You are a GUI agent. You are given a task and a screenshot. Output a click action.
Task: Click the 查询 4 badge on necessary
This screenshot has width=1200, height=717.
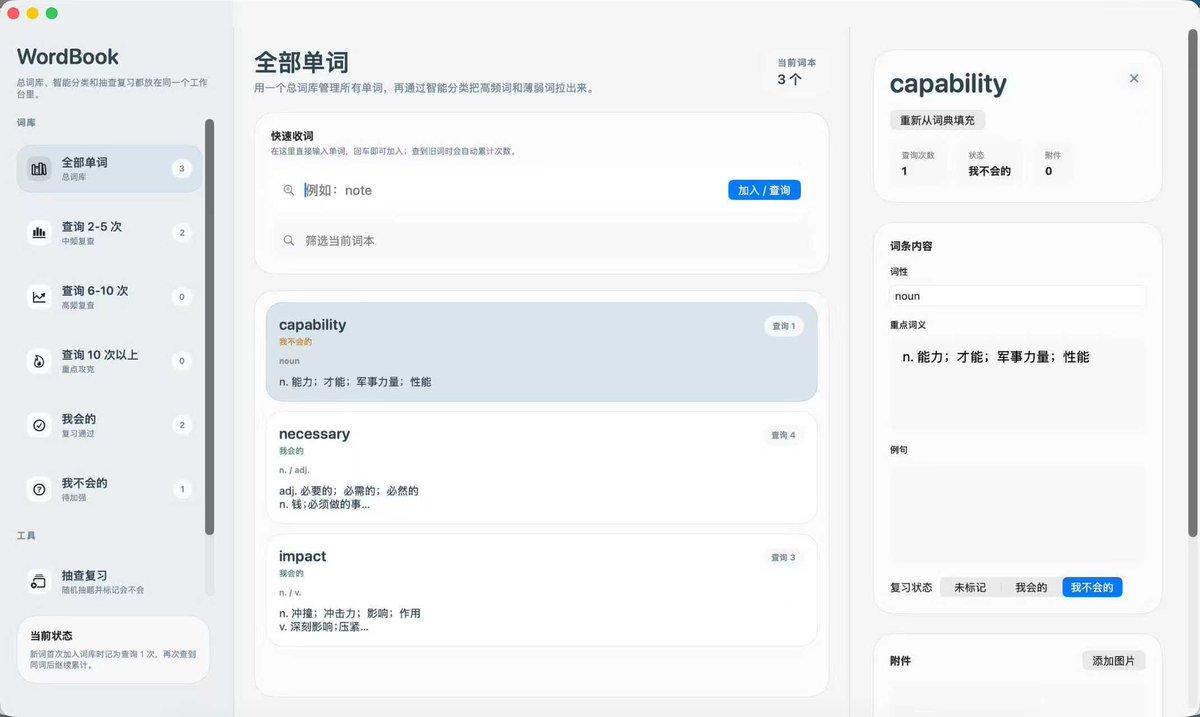point(783,435)
